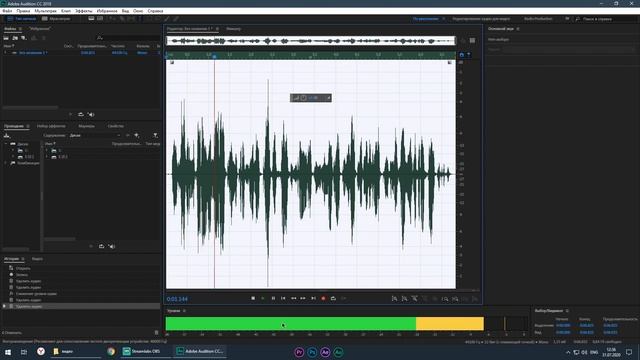This screenshot has width=640, height=360.
Task: Toggle loop preview in Media Browser
Action: pos(101,246)
